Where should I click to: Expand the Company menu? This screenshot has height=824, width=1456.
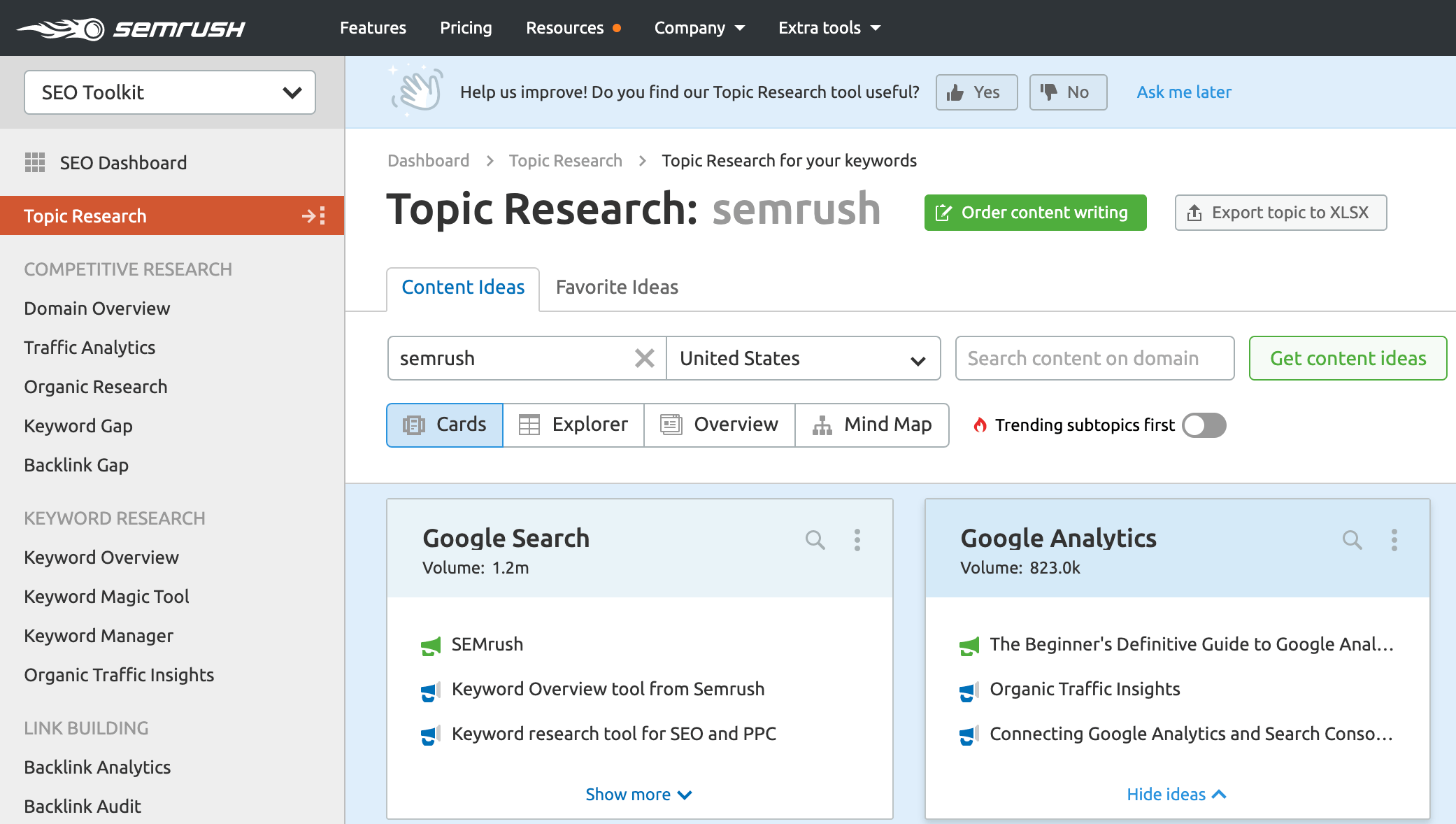pos(699,28)
